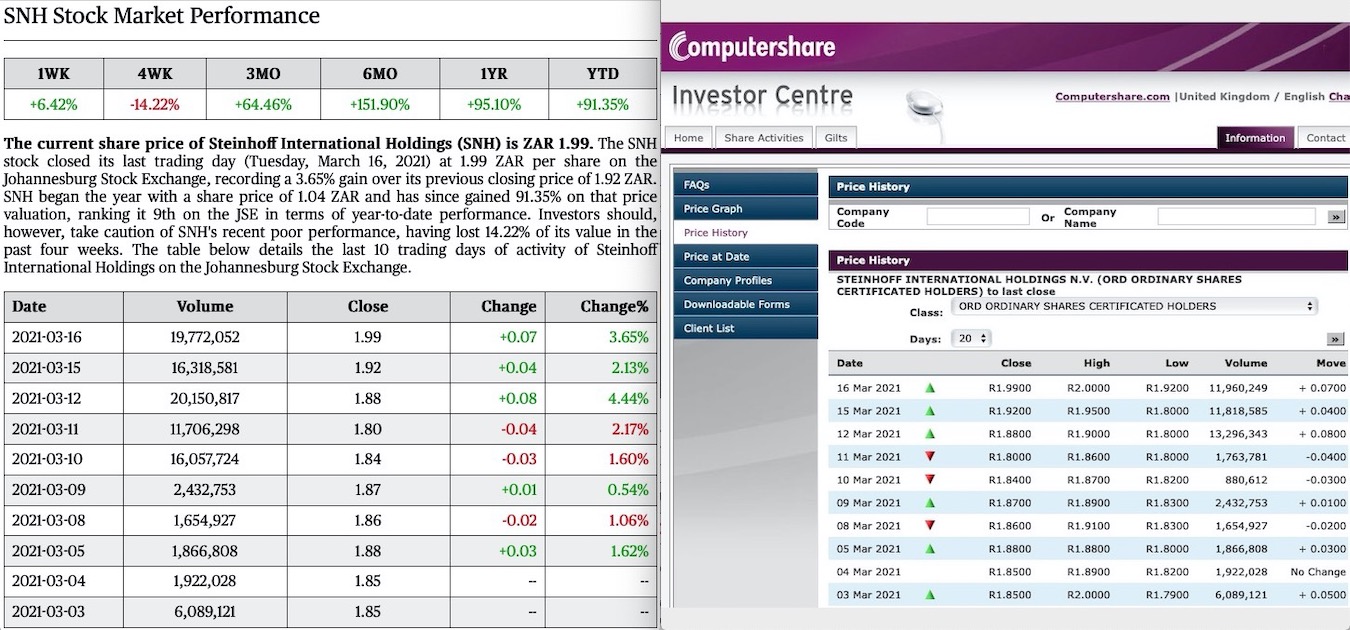Screen dimensions: 1350x630
Task: Focus the Company Name text field
Action: (1236, 217)
